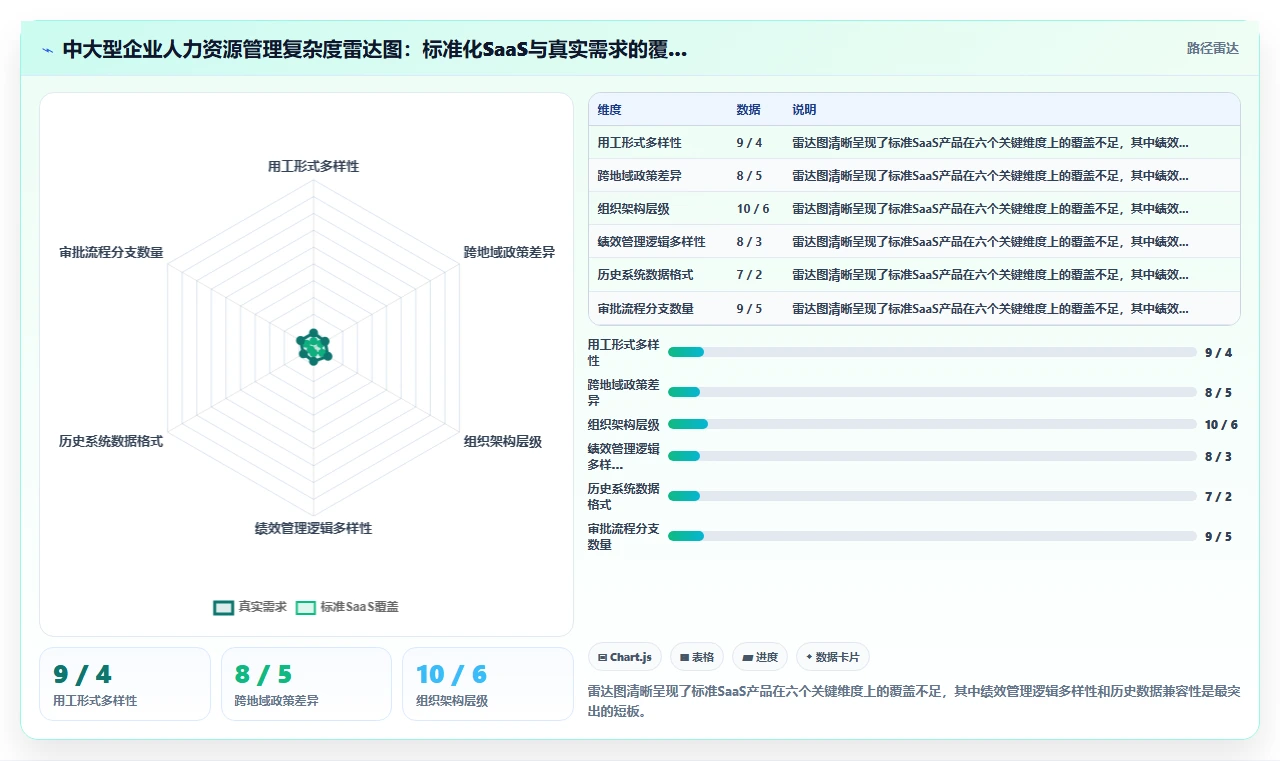Click the 审批流程分支数量 progress bar
The height and width of the screenshot is (761, 1280).
pos(932,536)
